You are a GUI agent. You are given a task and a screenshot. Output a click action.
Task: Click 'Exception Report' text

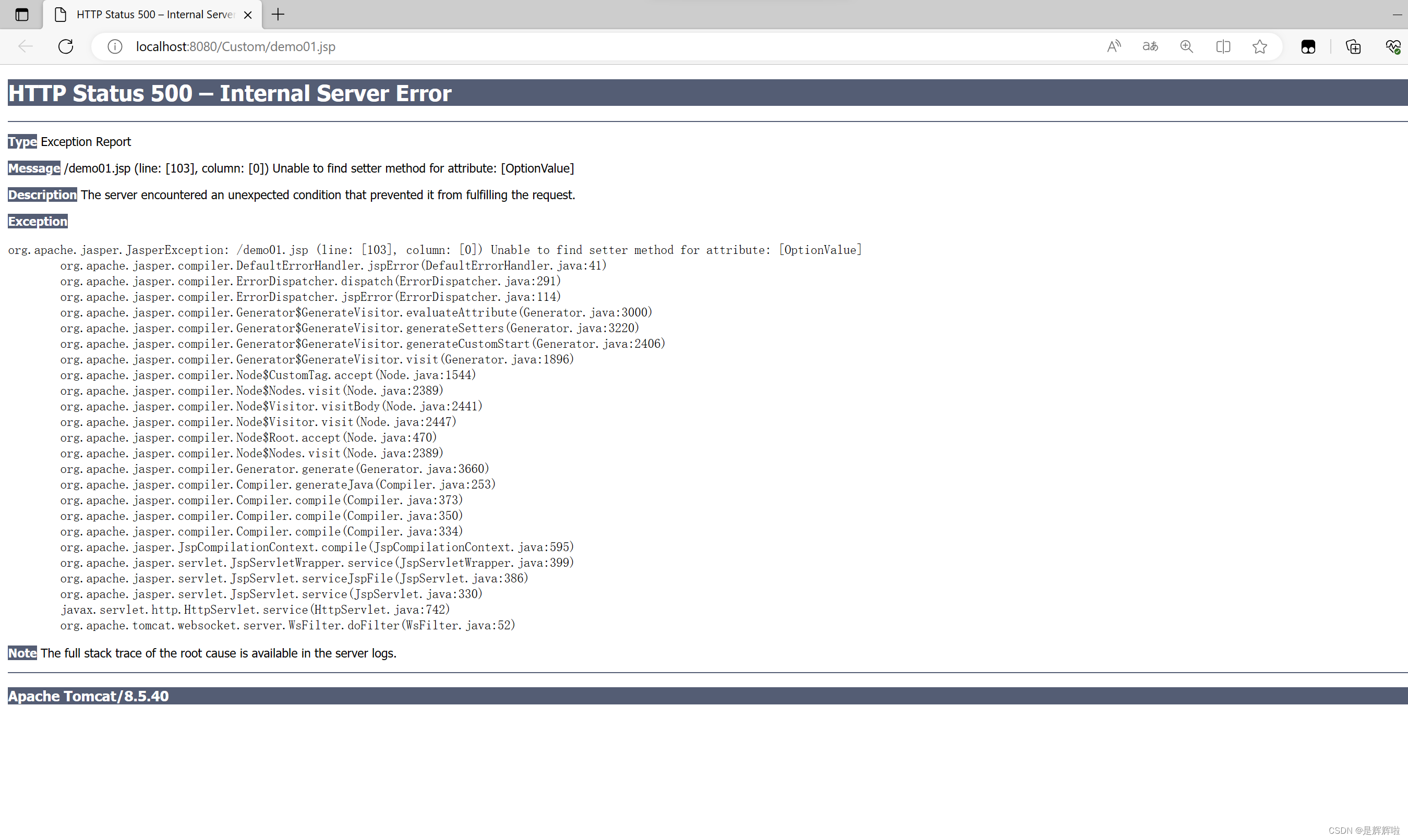[86, 141]
